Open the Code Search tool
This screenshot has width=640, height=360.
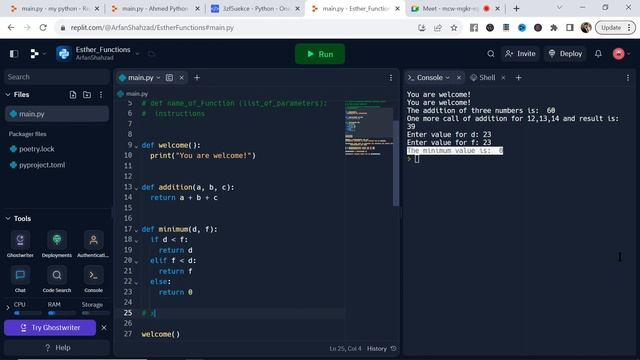[x=57, y=279]
